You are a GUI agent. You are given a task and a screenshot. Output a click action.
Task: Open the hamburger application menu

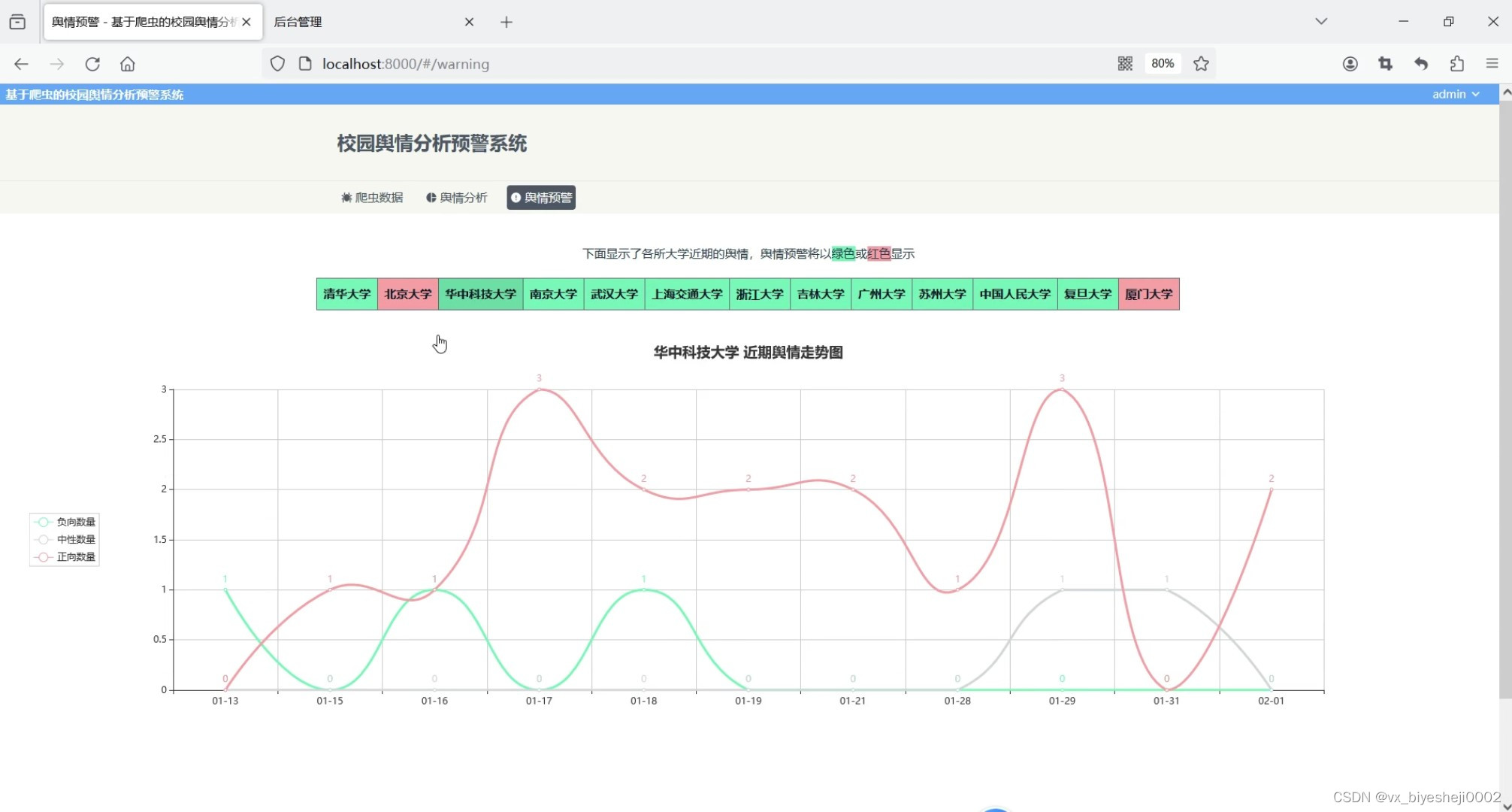(1492, 64)
